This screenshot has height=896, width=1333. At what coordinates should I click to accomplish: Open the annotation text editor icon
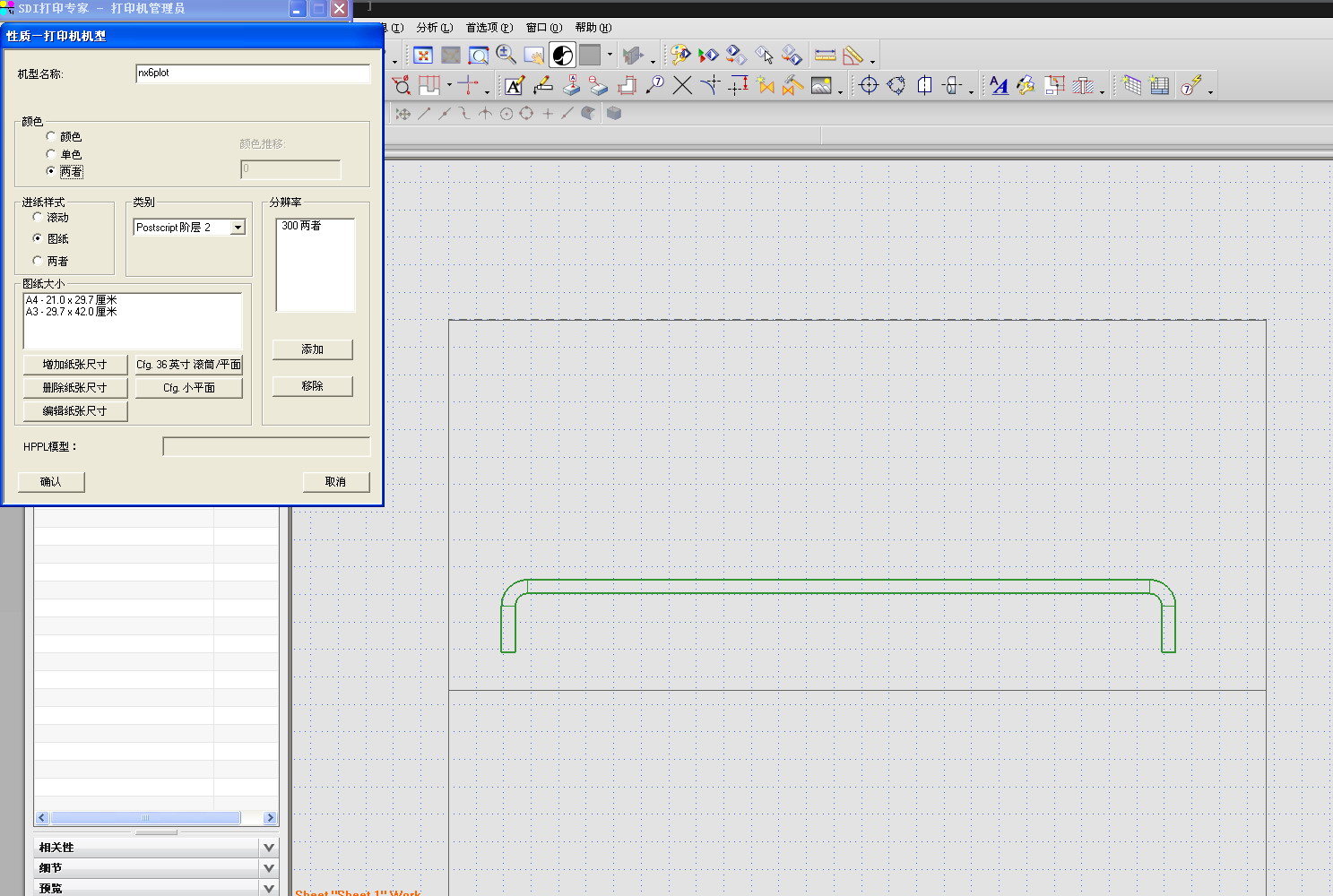coord(515,86)
